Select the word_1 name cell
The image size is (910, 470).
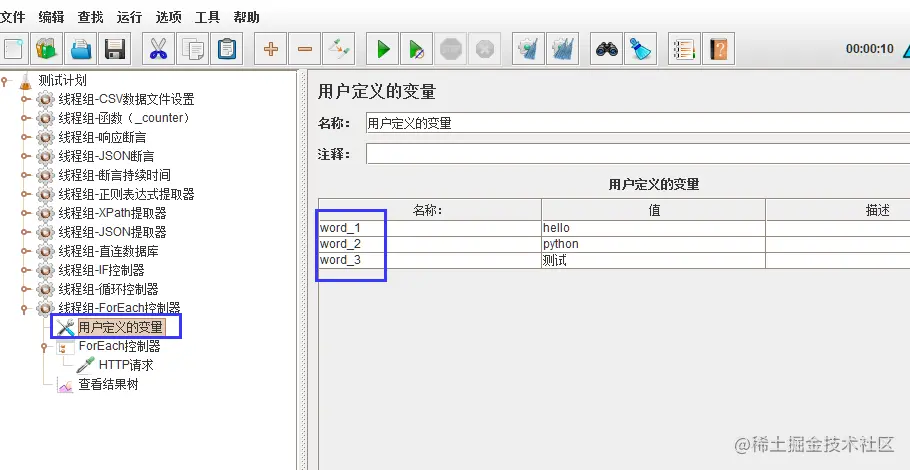[x=429, y=228]
